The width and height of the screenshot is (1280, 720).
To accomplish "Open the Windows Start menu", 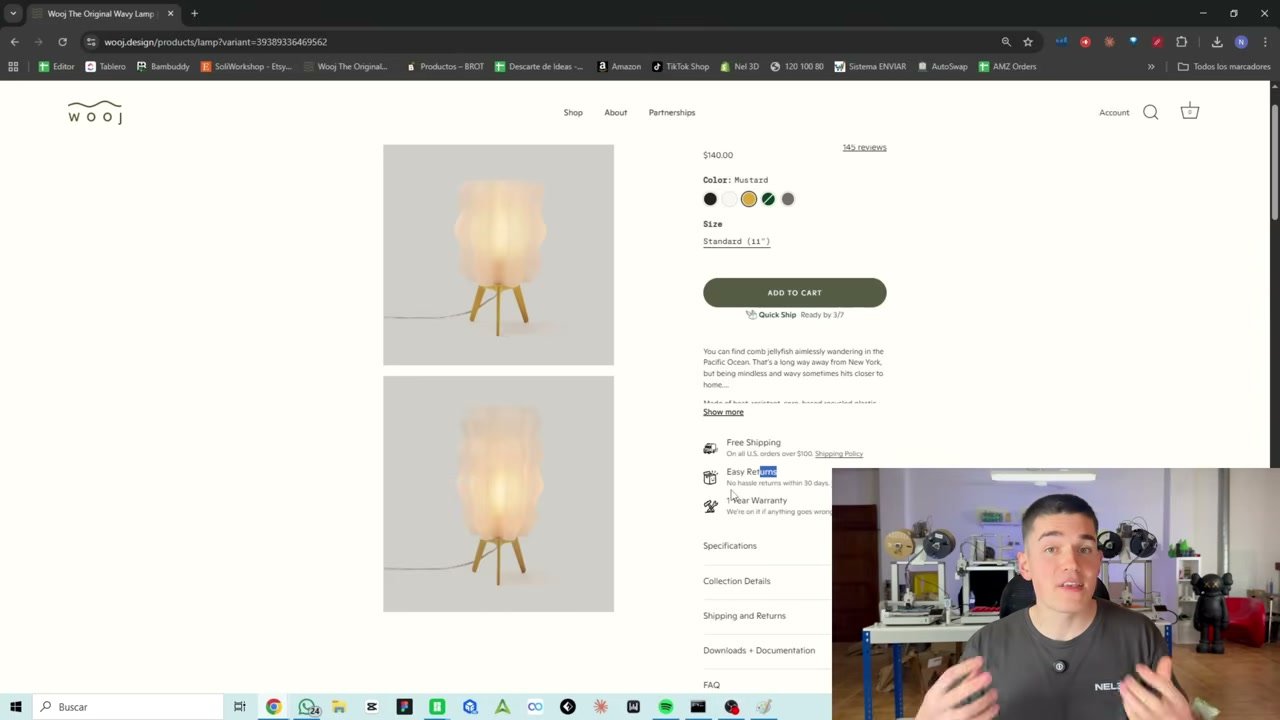I will click(x=15, y=707).
